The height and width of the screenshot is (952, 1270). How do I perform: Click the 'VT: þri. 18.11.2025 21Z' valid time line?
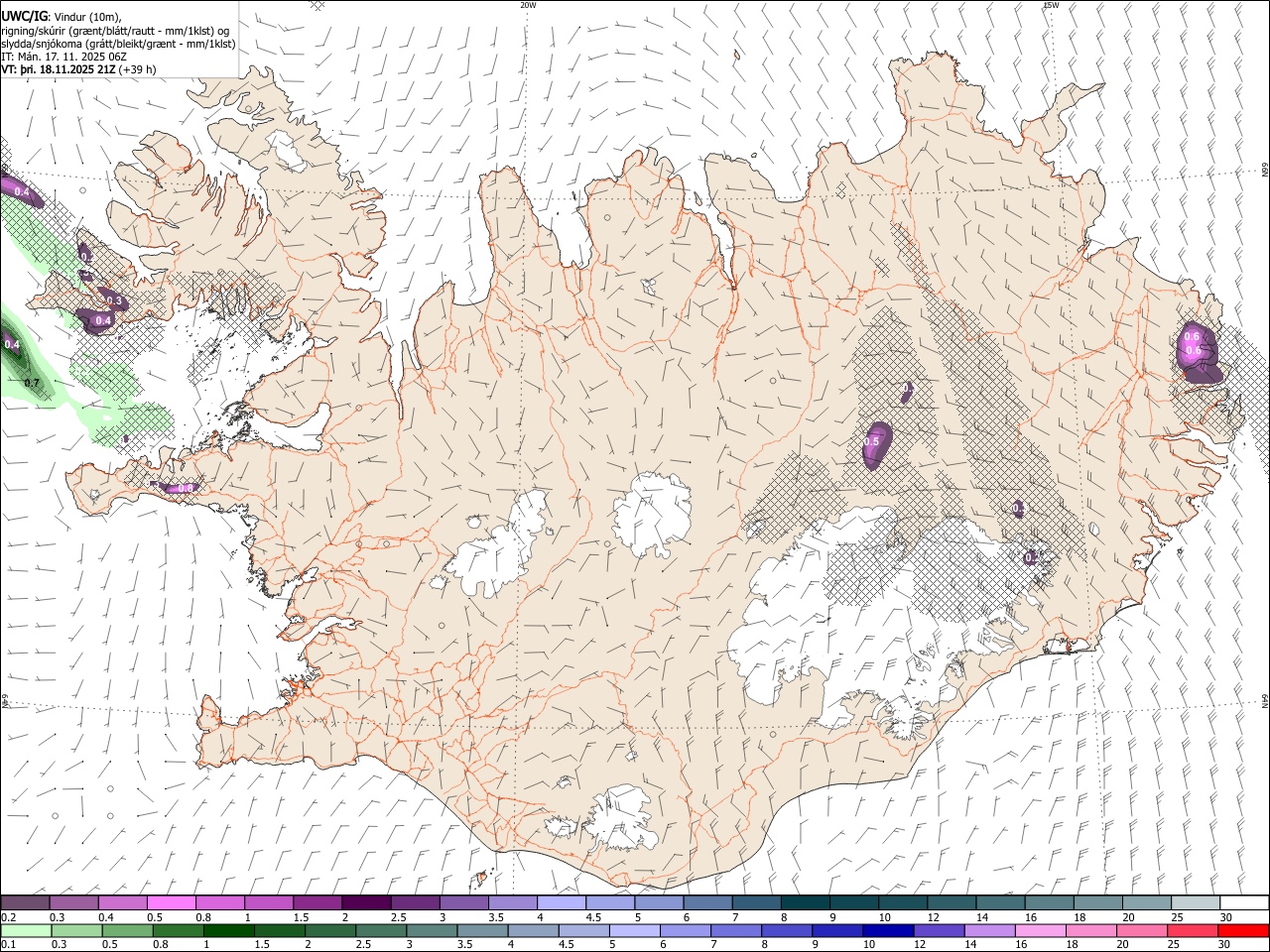click(78, 69)
